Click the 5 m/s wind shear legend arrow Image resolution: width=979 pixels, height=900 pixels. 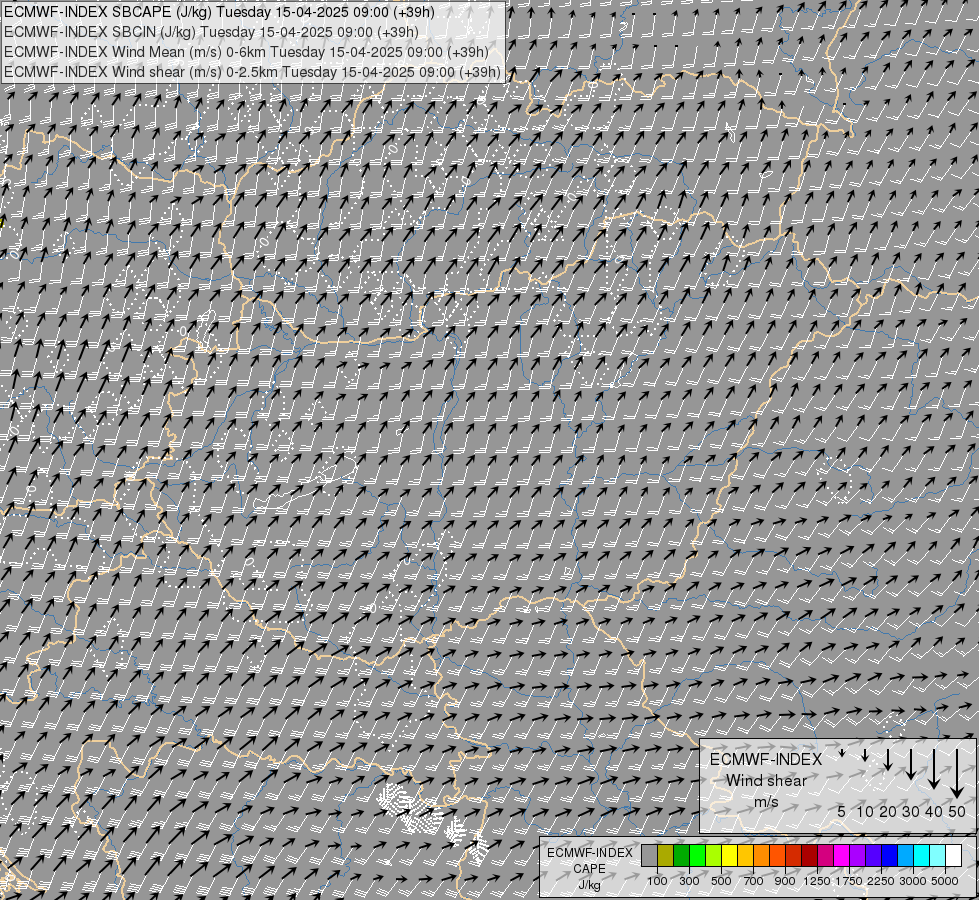[x=842, y=754]
